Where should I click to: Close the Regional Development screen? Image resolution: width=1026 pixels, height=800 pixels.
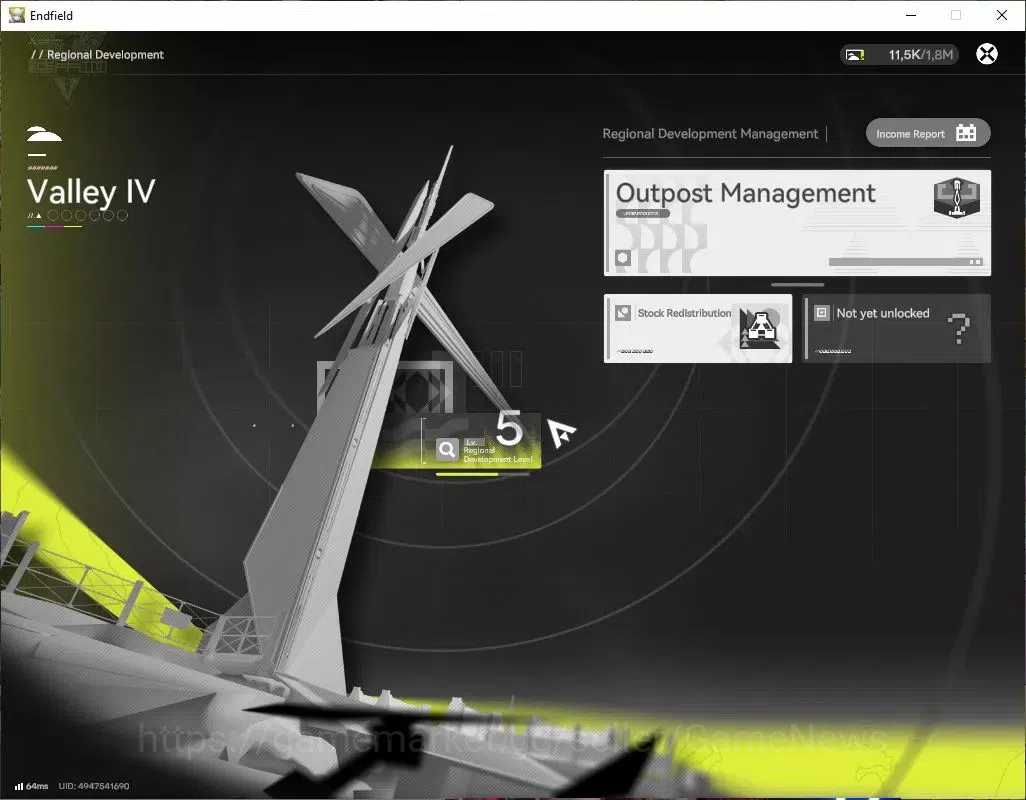[987, 54]
